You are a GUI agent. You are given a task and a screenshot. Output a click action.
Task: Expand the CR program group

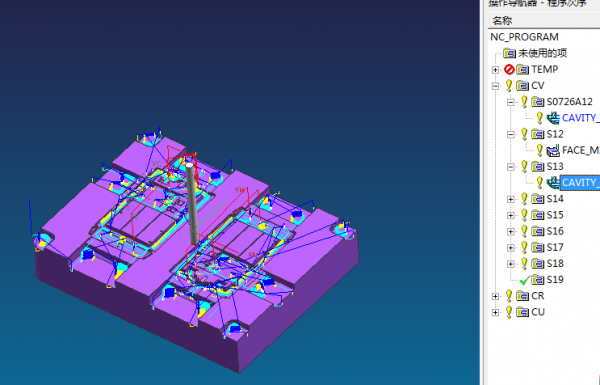(x=496, y=296)
